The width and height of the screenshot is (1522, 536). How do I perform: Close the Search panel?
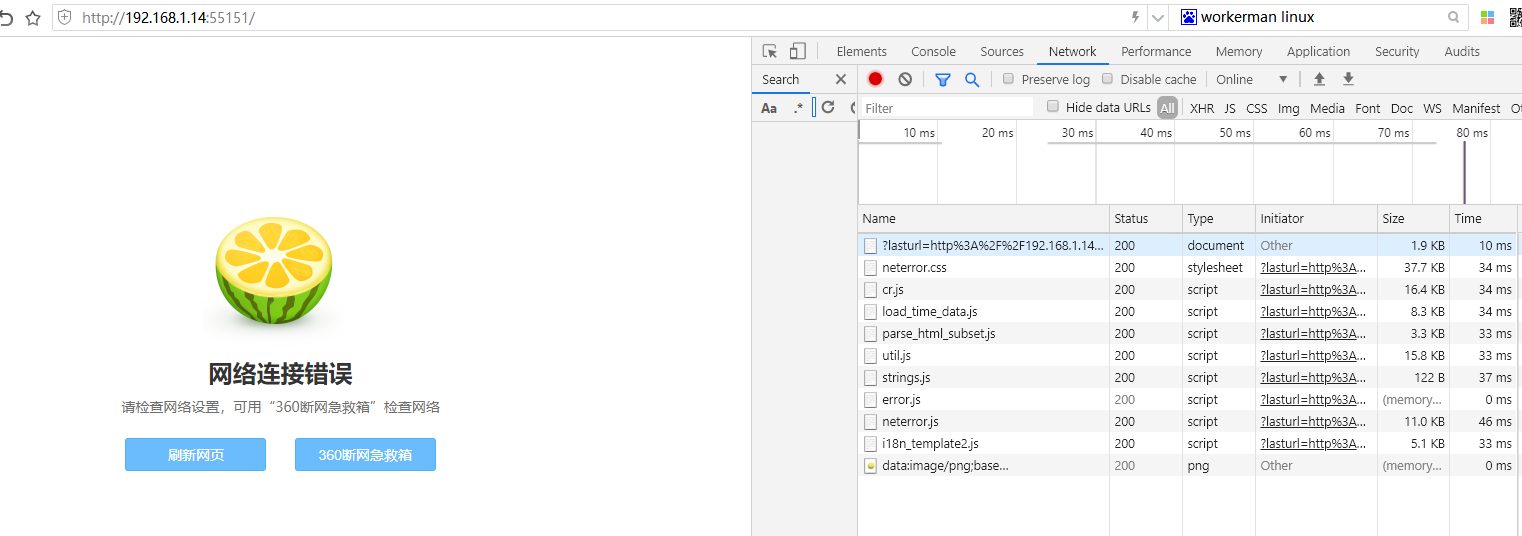tap(840, 79)
